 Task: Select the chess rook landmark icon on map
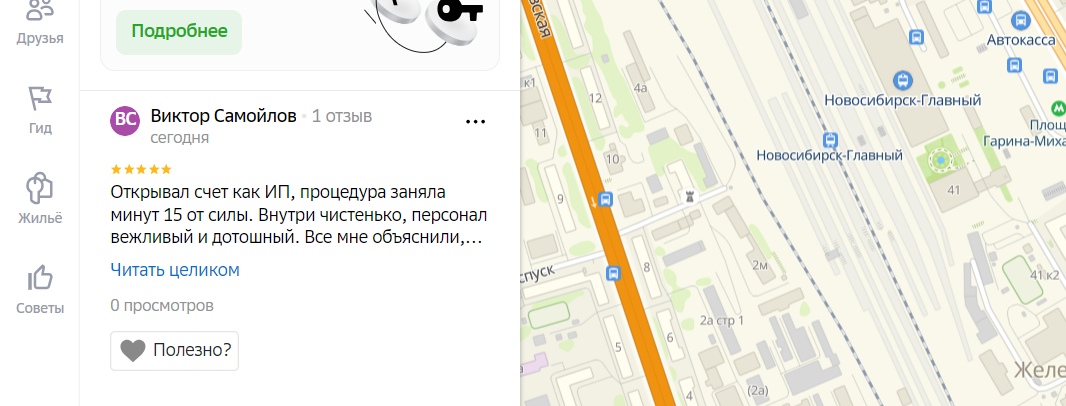[691, 197]
